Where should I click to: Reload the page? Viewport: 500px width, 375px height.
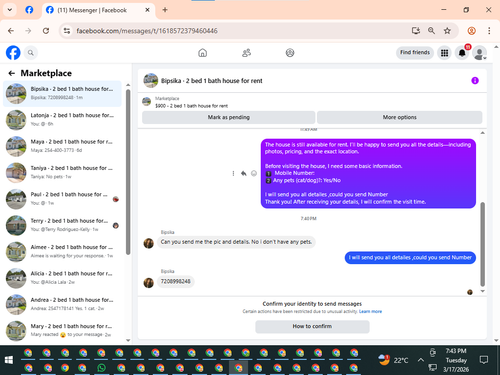(46, 31)
